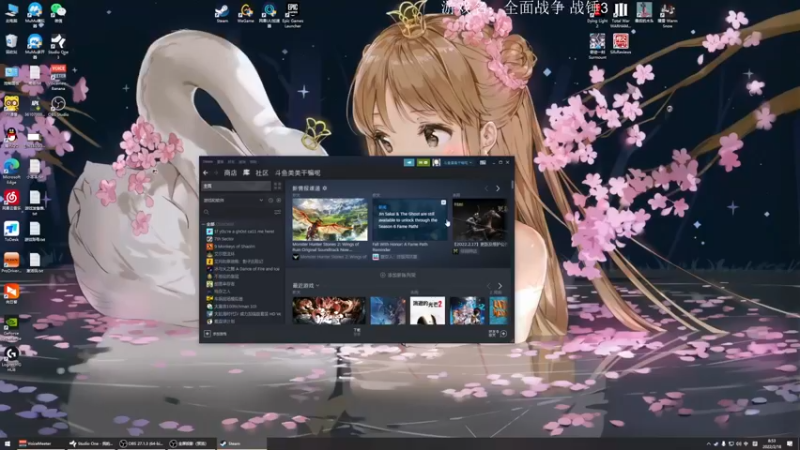Viewport: 800px width, 450px height.
Task: Open Microsoft Edge desktop shortcut
Action: [11, 171]
